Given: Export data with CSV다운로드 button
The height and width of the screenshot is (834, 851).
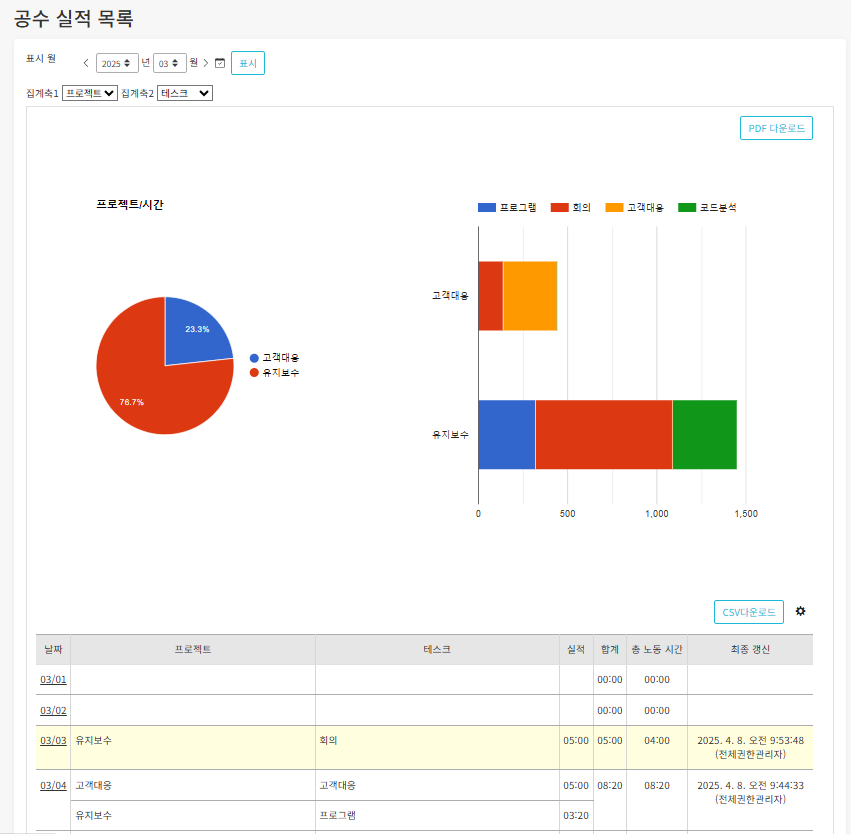Looking at the screenshot, I should (748, 612).
